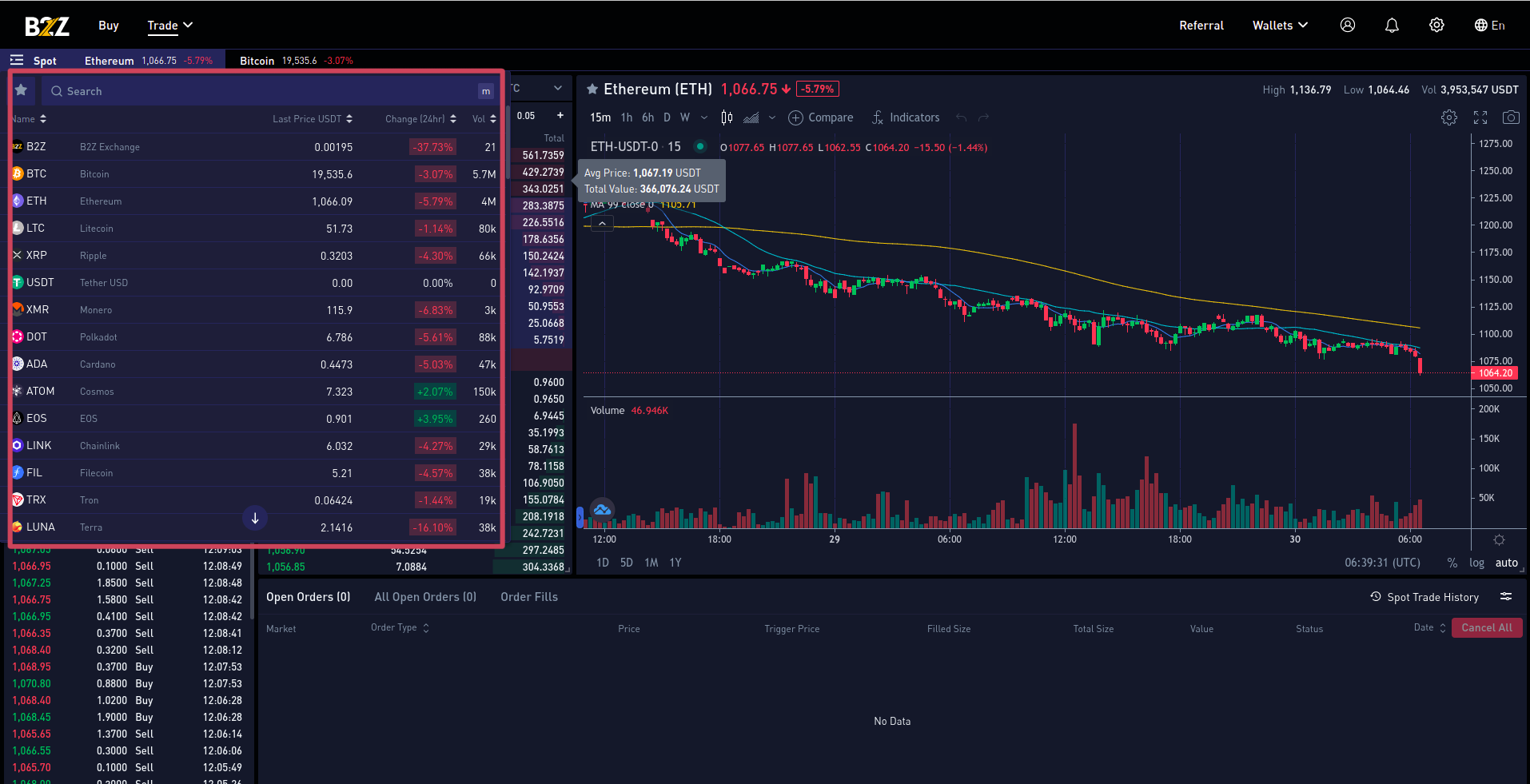This screenshot has height=784, width=1530.
Task: Expand the Trade menu
Action: coord(169,26)
